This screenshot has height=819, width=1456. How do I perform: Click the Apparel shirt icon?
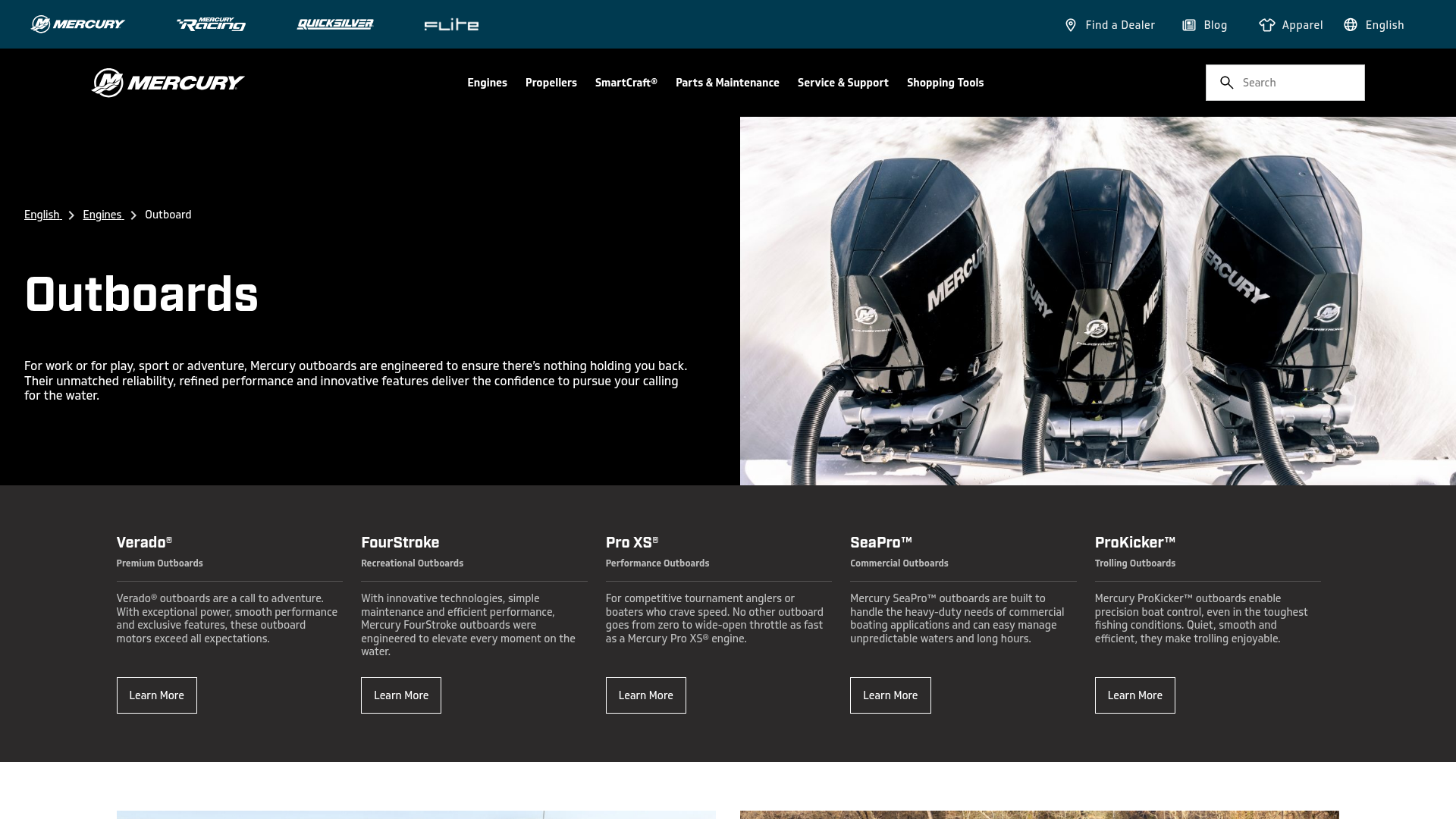(x=1267, y=25)
